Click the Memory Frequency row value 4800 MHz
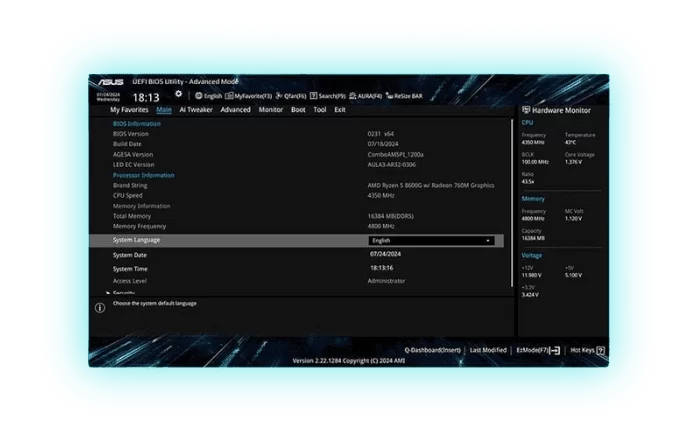 pyautogui.click(x=381, y=226)
